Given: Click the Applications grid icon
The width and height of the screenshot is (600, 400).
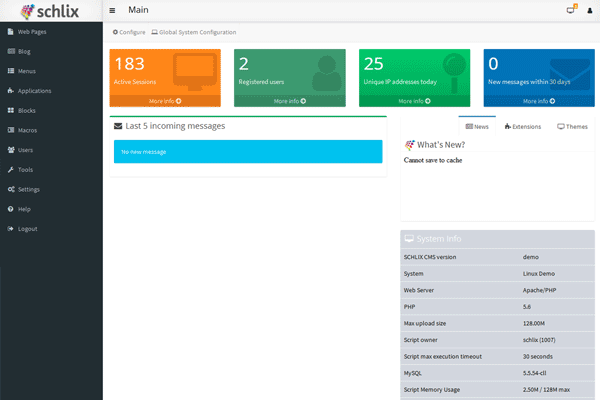Looking at the screenshot, I should [x=11, y=91].
